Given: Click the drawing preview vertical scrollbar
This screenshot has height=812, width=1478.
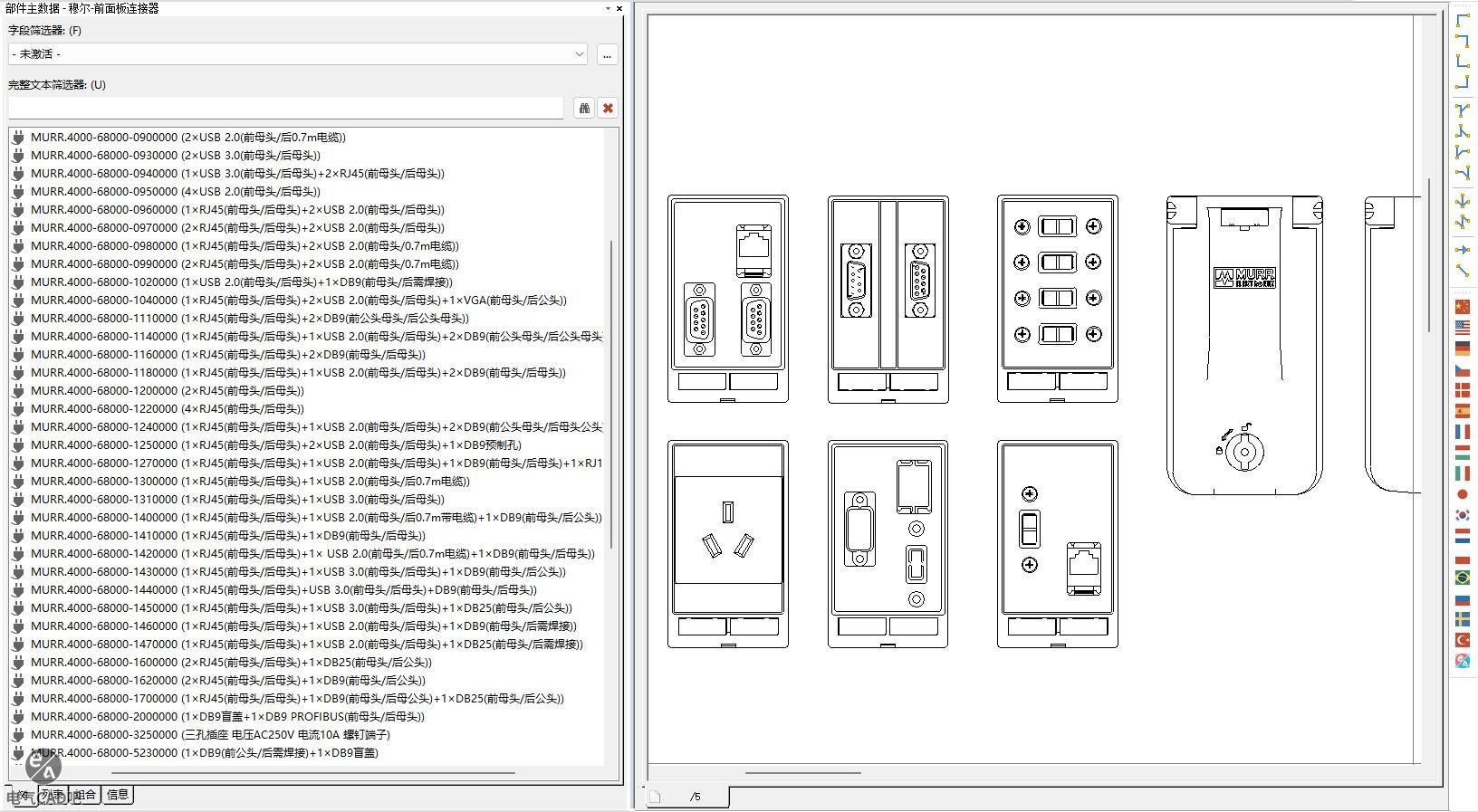Looking at the screenshot, I should [1428, 256].
